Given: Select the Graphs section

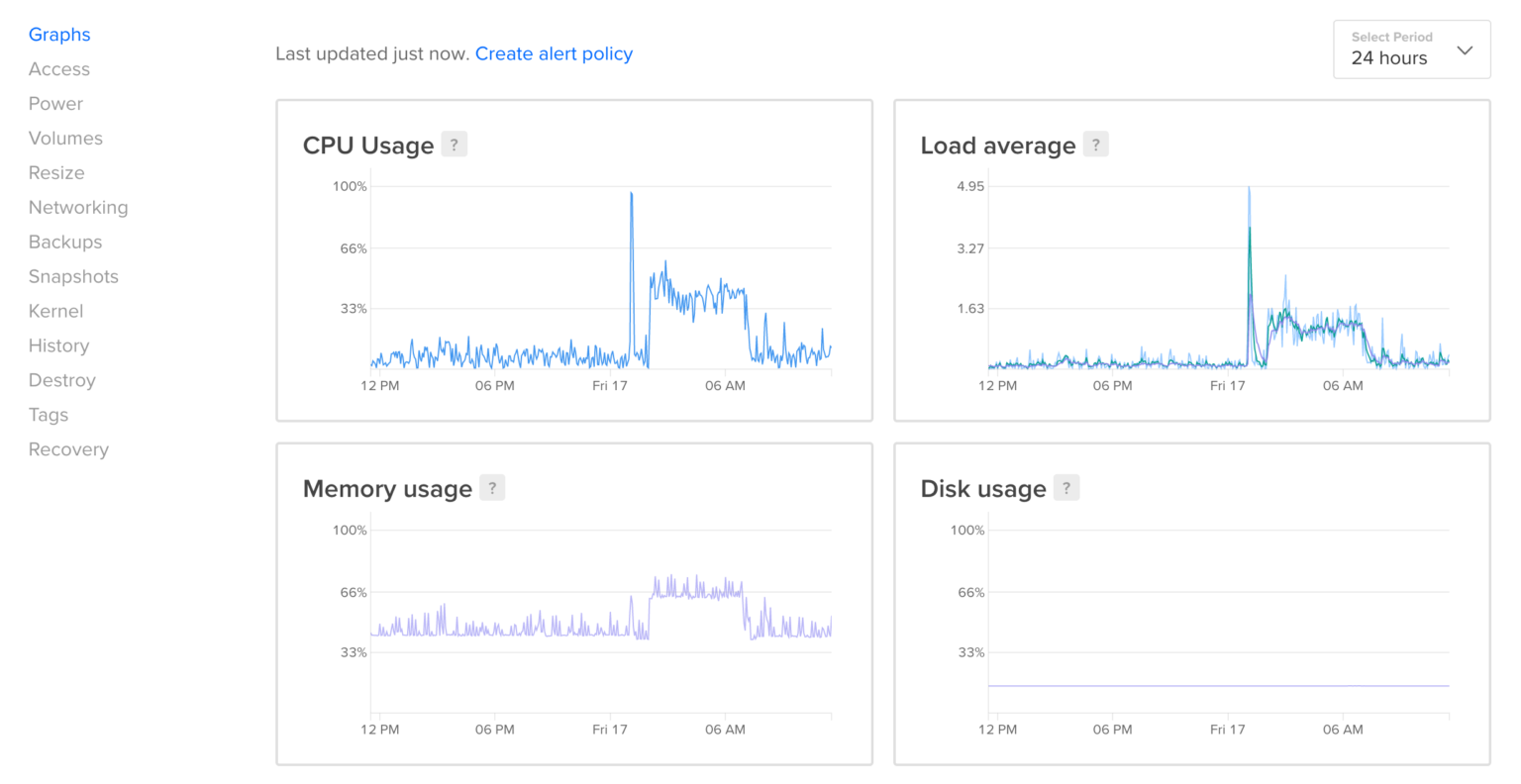Looking at the screenshot, I should (59, 34).
